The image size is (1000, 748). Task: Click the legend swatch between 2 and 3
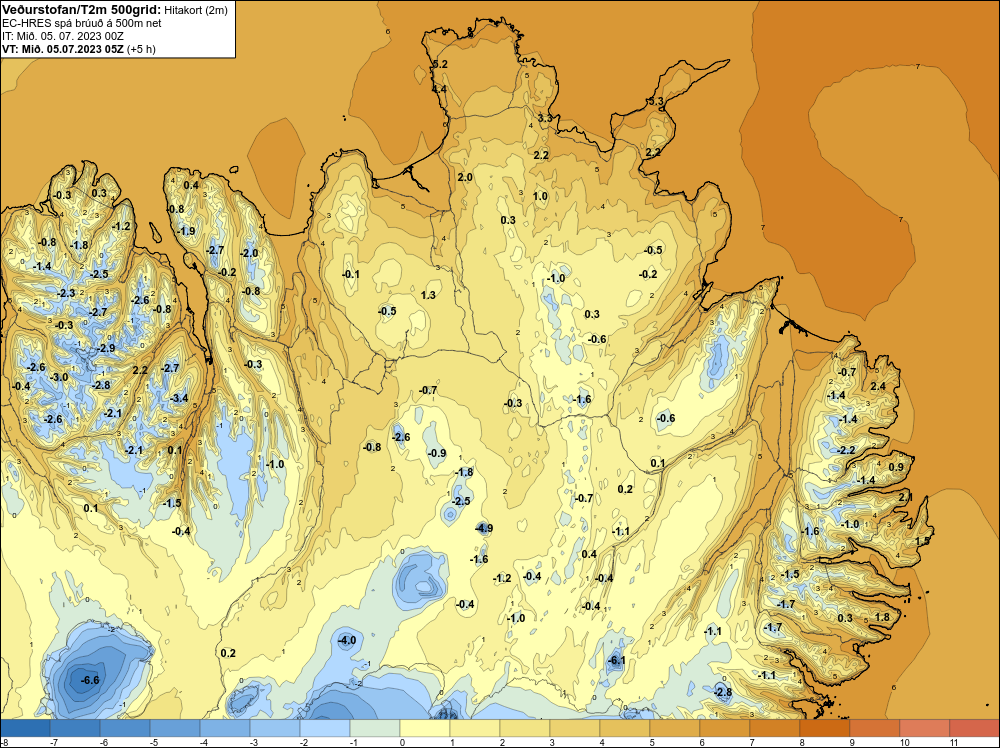526,728
